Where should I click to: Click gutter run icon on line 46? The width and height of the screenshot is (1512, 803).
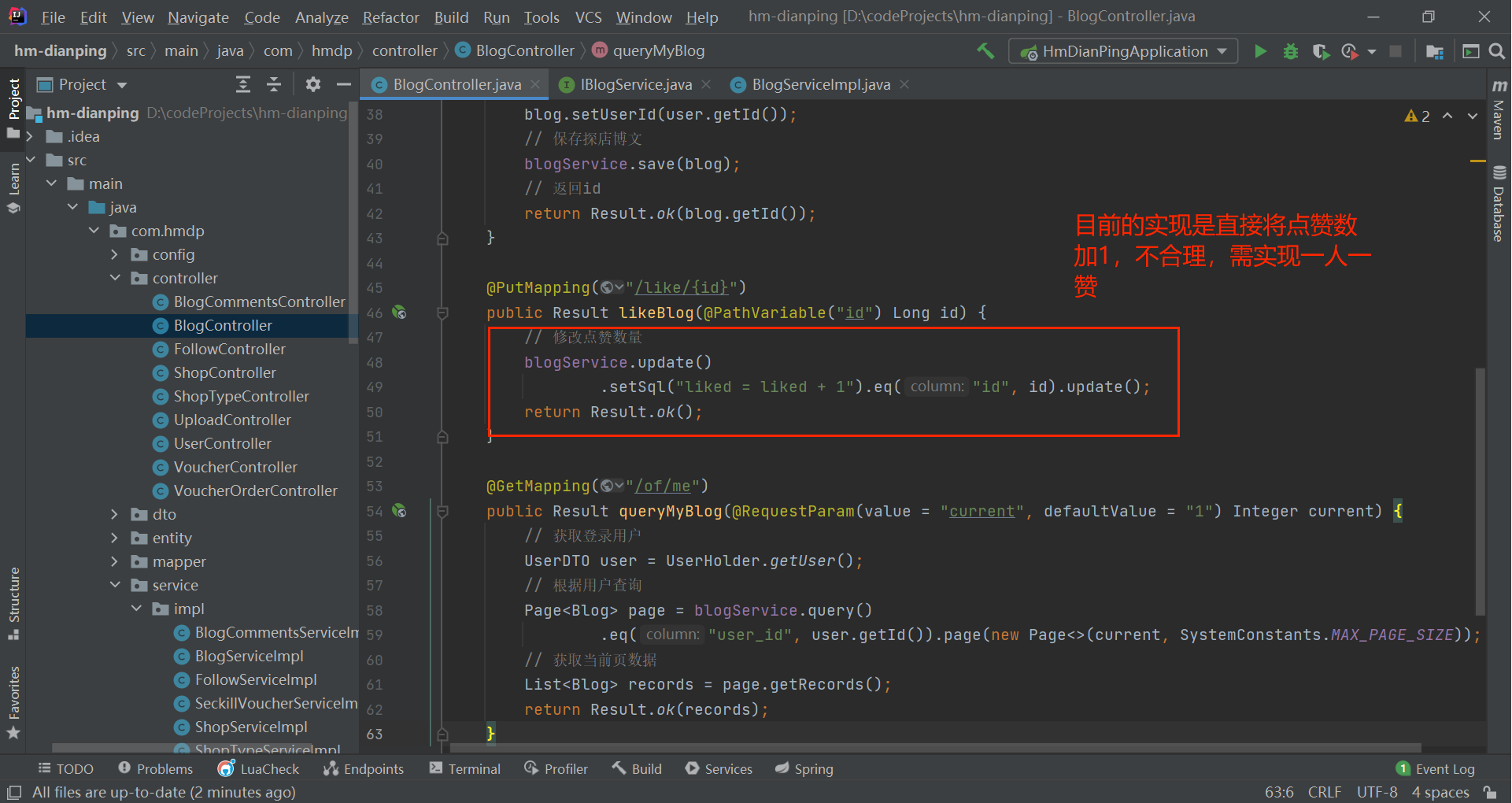[399, 313]
